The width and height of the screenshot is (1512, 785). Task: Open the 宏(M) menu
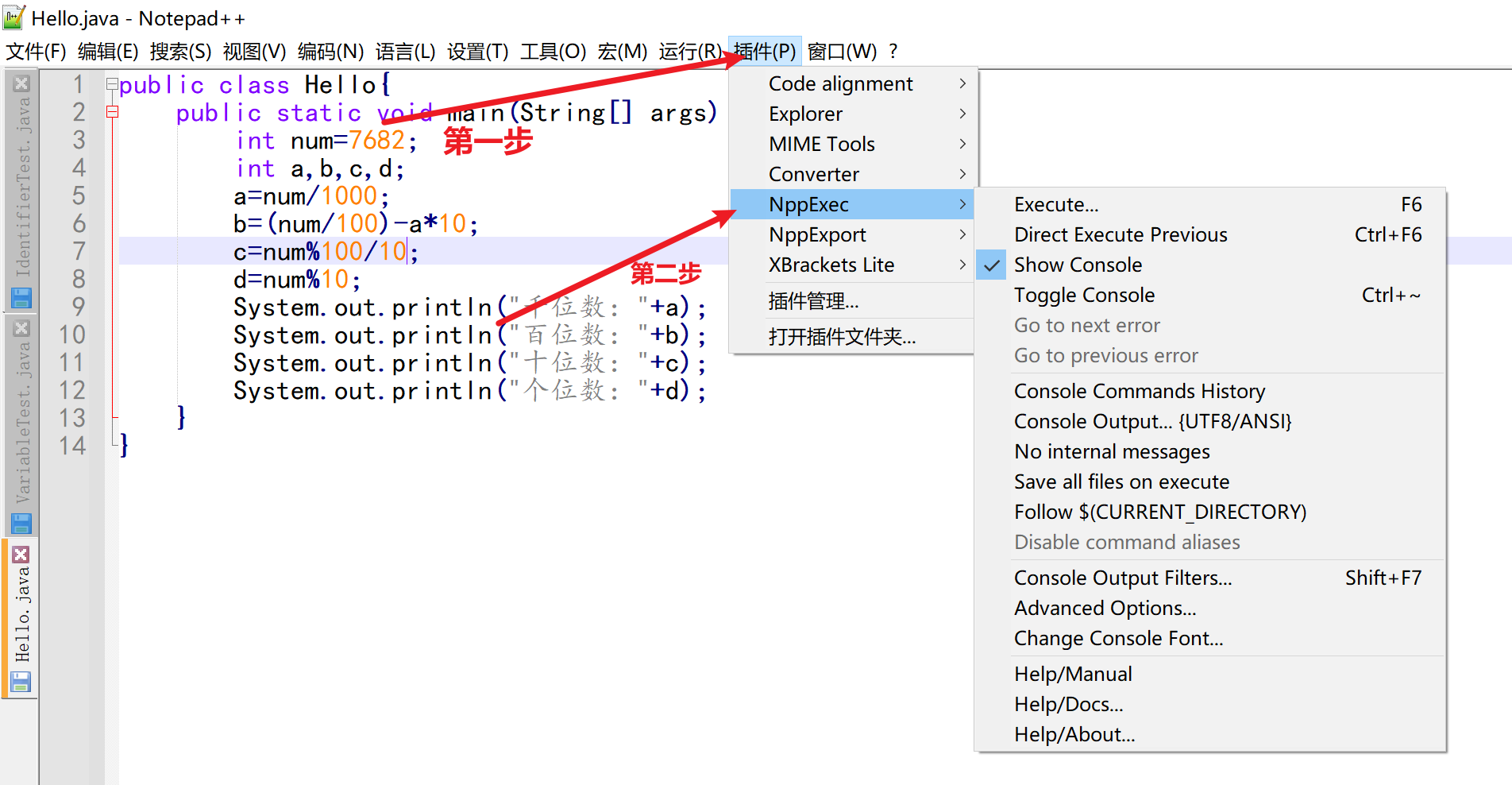click(x=622, y=52)
